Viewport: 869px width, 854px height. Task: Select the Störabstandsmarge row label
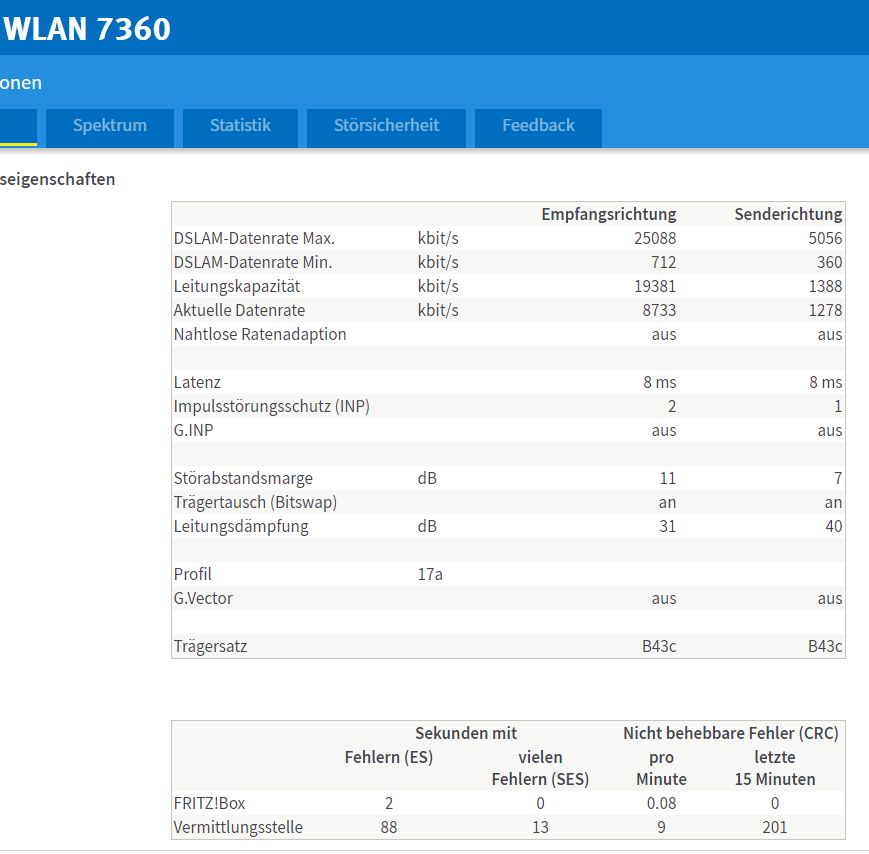(243, 478)
